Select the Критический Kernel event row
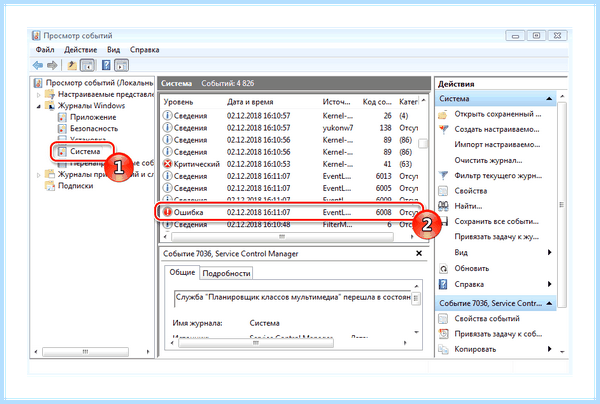 coord(290,164)
